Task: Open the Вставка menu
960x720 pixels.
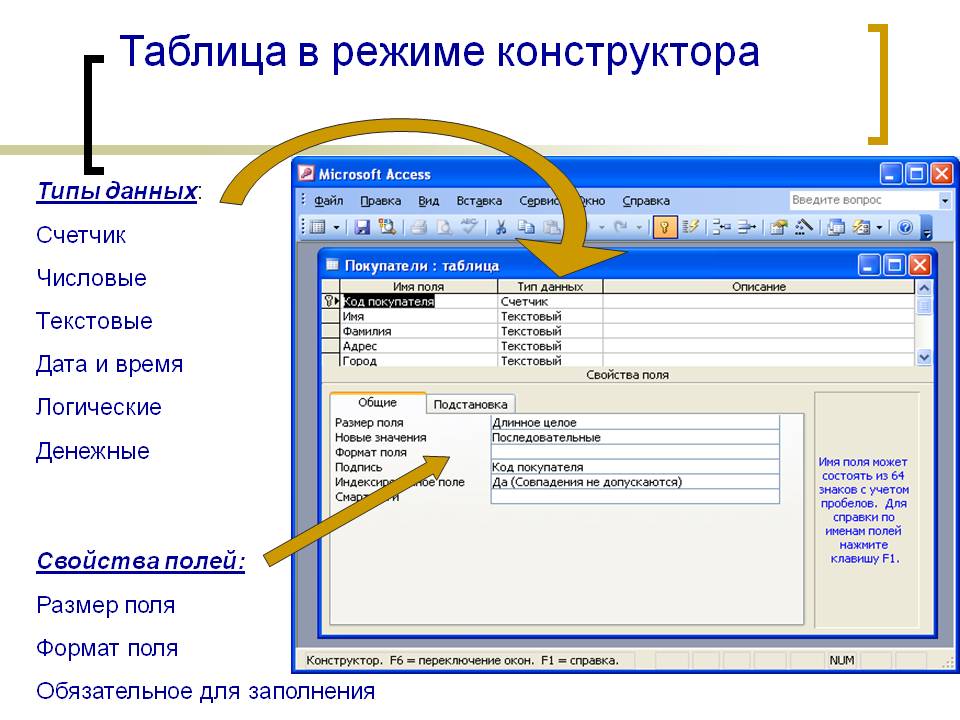Action: click(479, 200)
